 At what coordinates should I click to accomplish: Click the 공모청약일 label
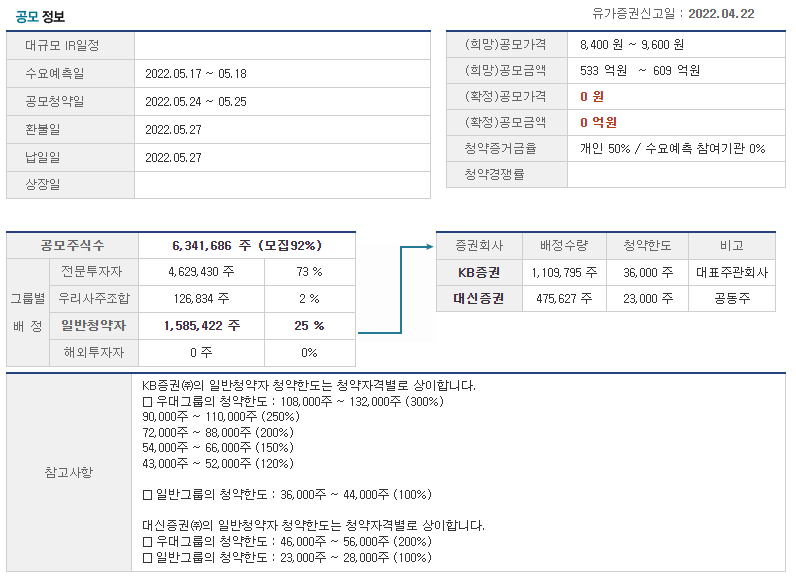(x=55, y=101)
